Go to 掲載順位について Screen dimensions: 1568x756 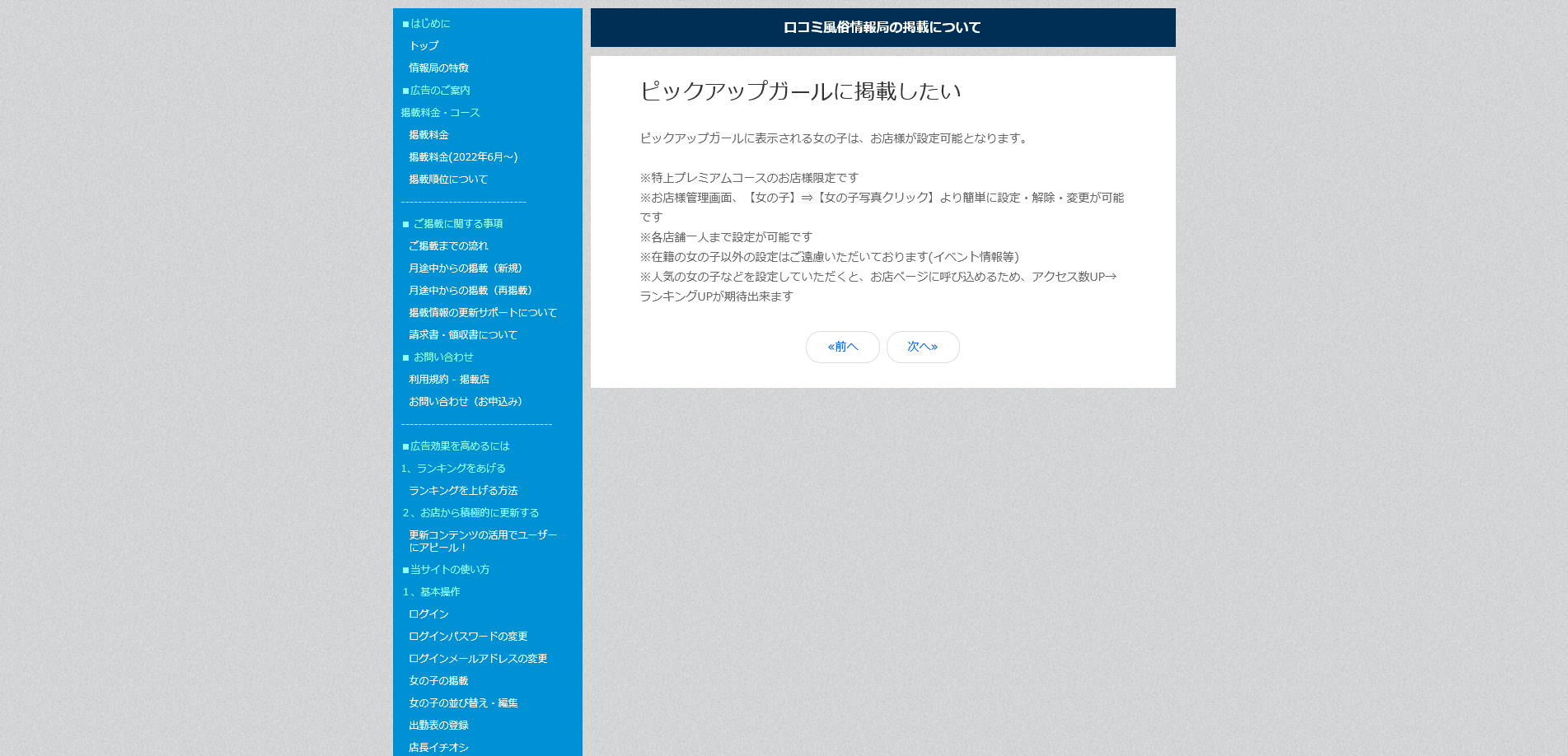[448, 180]
